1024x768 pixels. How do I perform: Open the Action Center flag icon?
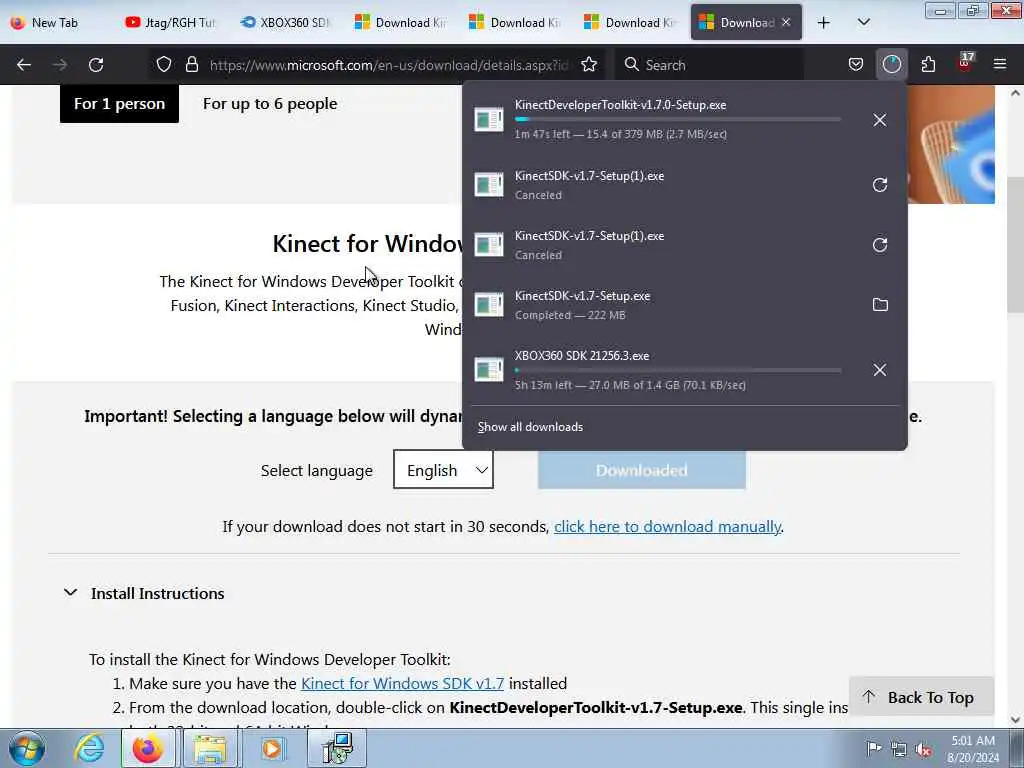pos(873,749)
